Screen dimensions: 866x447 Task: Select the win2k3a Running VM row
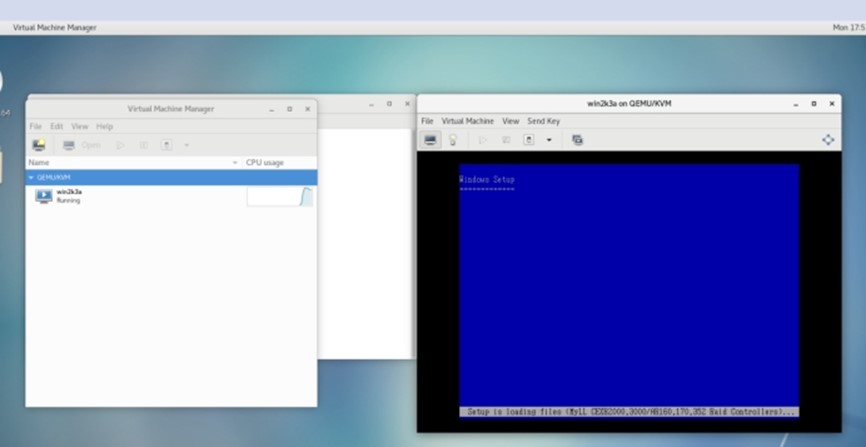coord(171,196)
